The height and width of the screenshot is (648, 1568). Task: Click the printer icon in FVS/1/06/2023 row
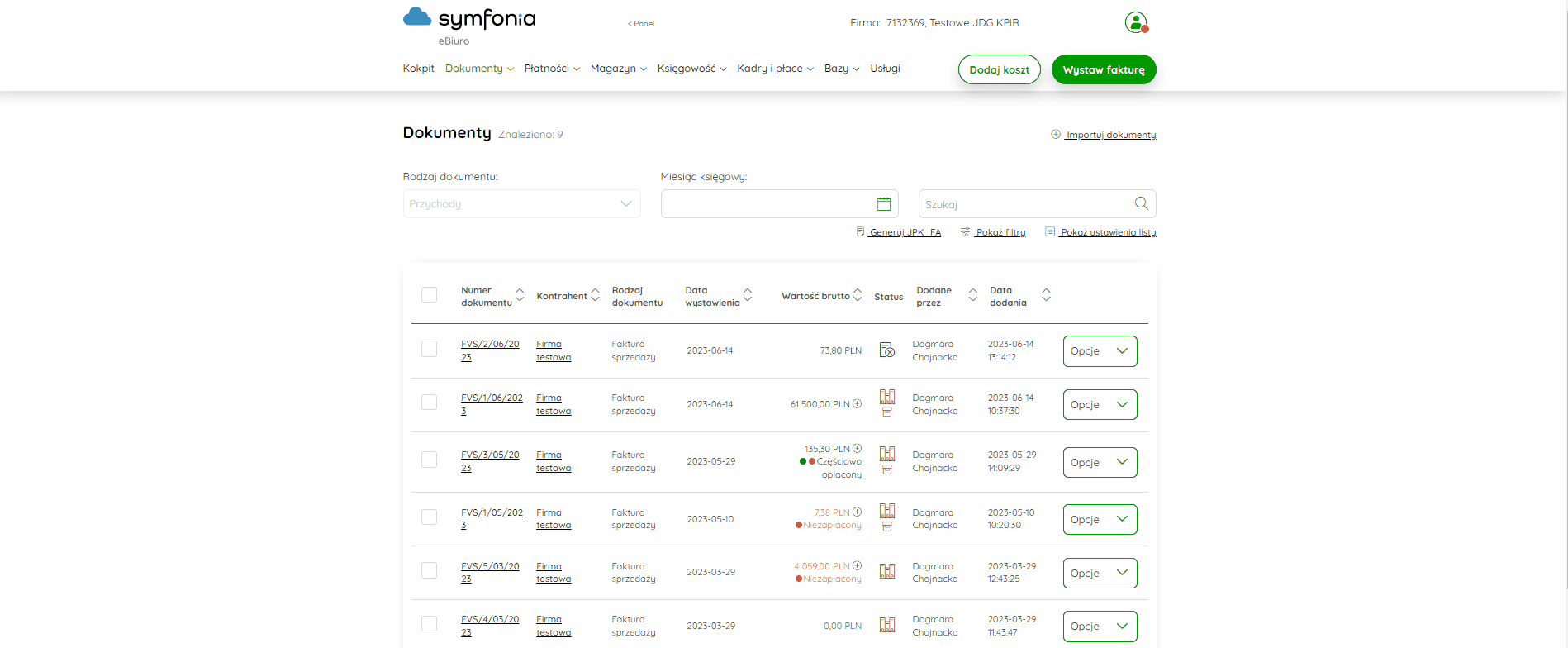pos(887,412)
